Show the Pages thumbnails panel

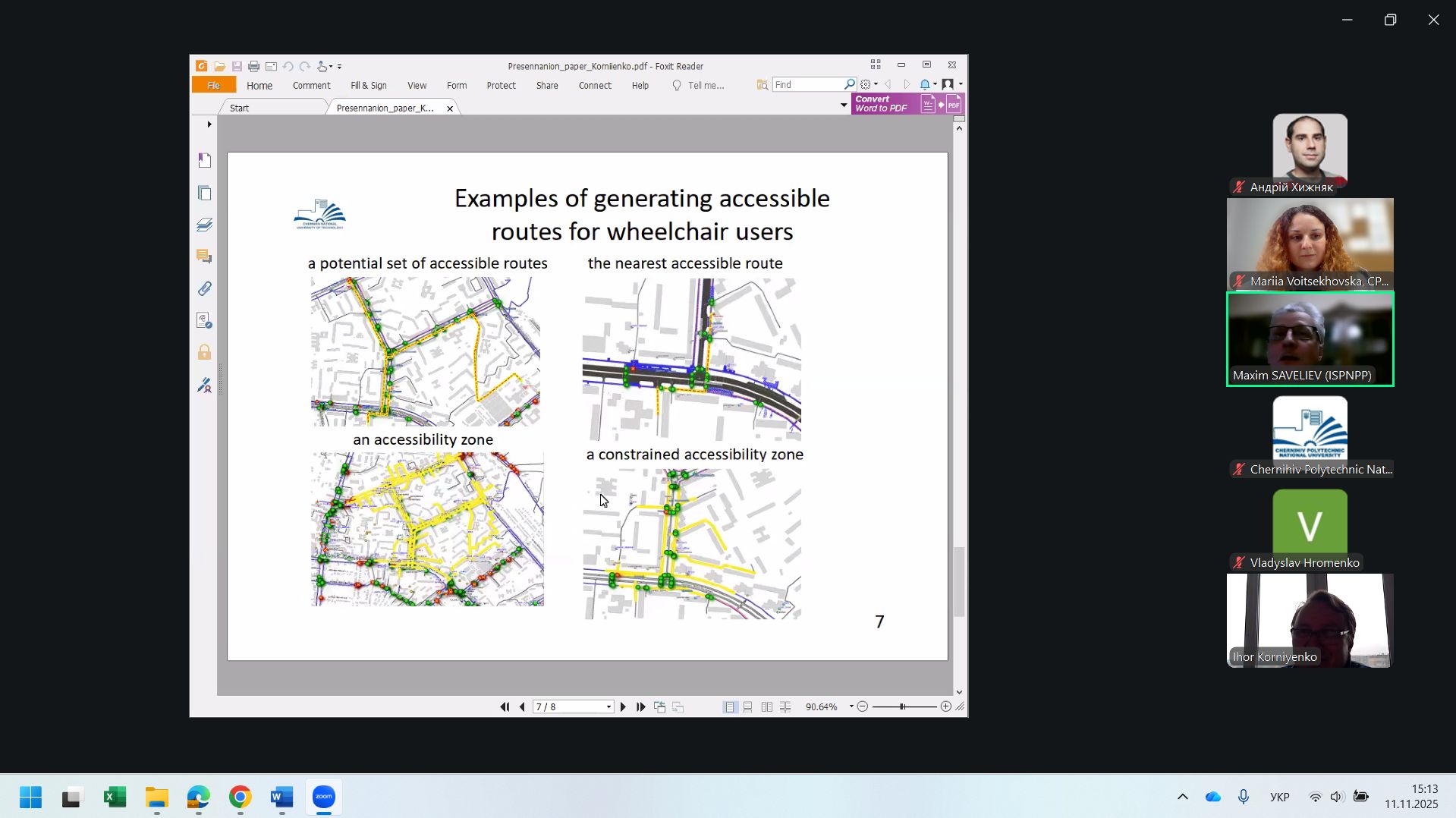point(204,193)
